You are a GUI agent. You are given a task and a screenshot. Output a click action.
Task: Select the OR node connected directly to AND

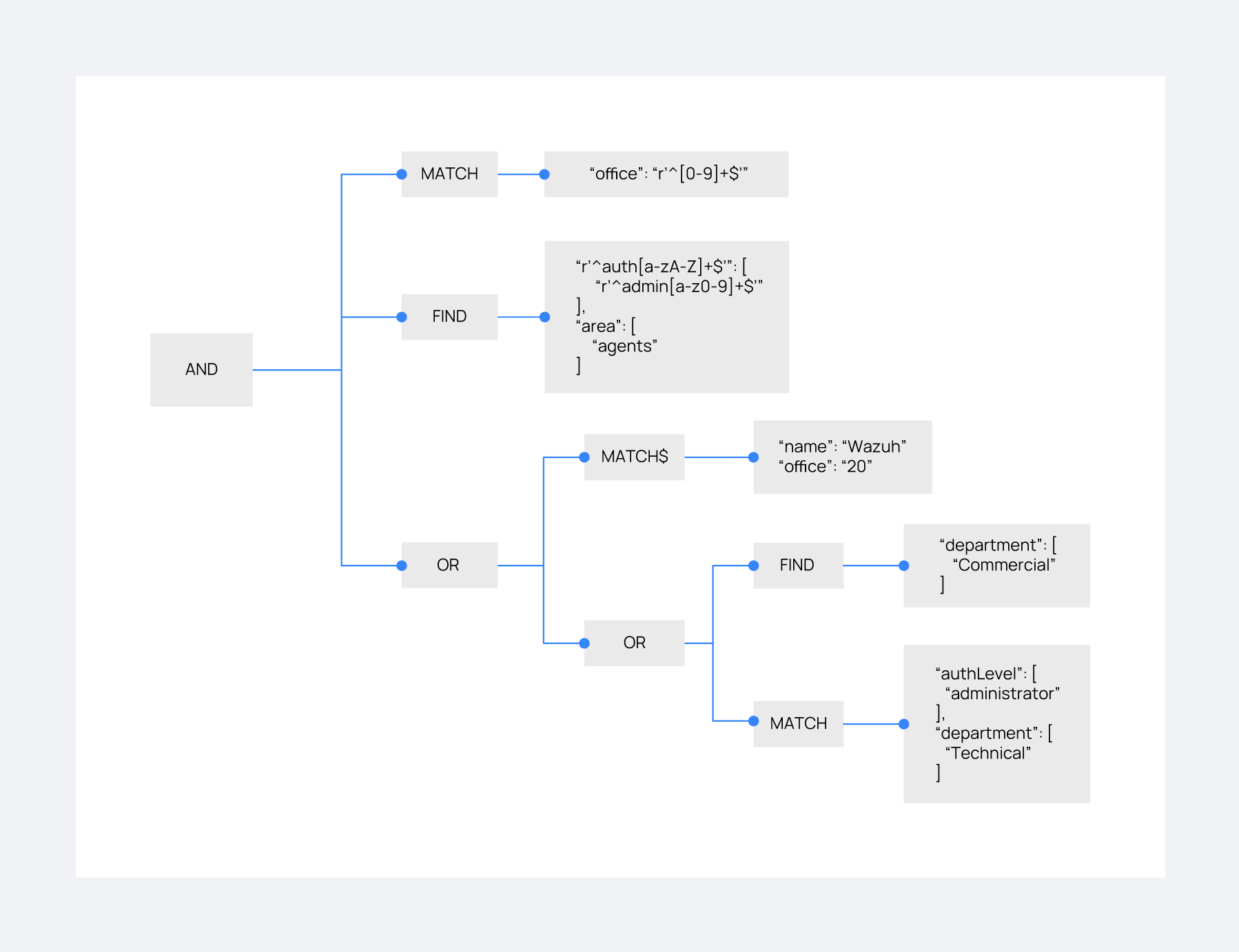click(449, 565)
